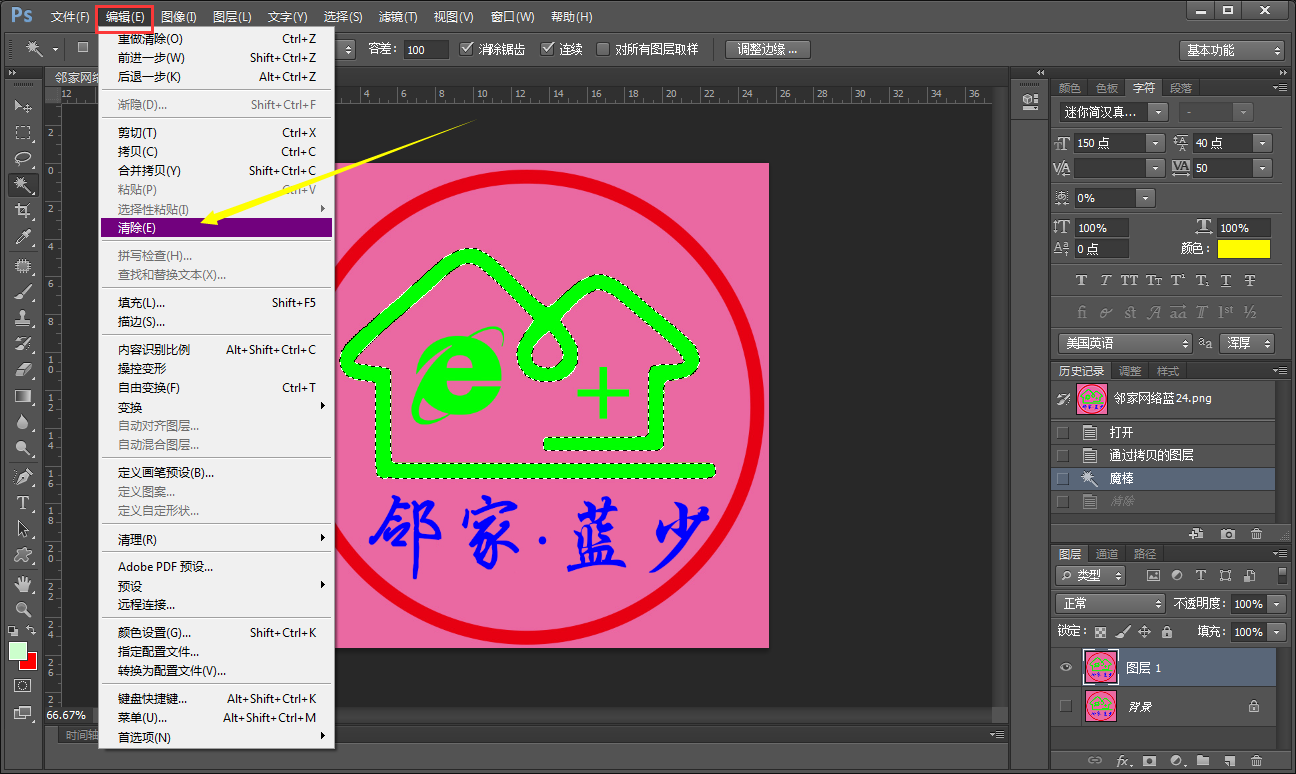Select the Eraser tool

click(23, 370)
